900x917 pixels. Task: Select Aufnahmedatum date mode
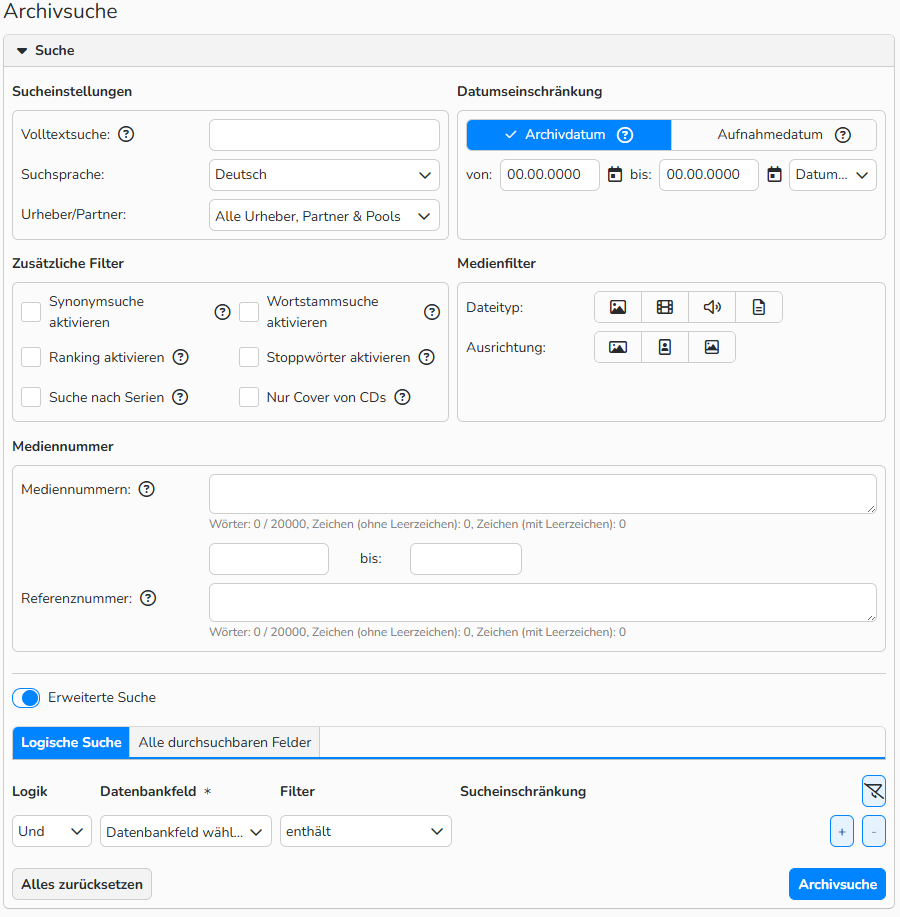tap(774, 135)
